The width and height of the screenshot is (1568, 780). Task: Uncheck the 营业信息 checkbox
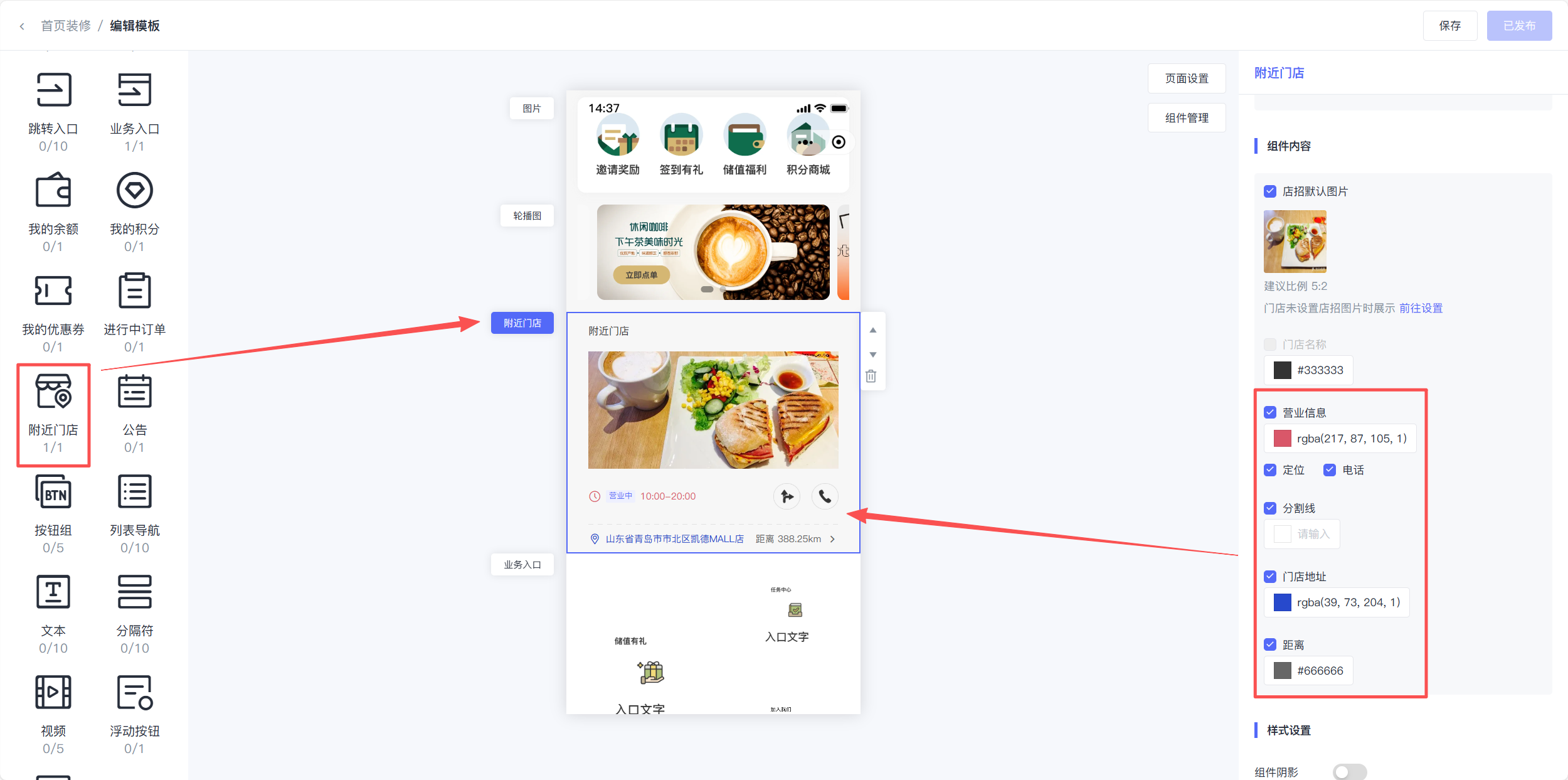1270,412
